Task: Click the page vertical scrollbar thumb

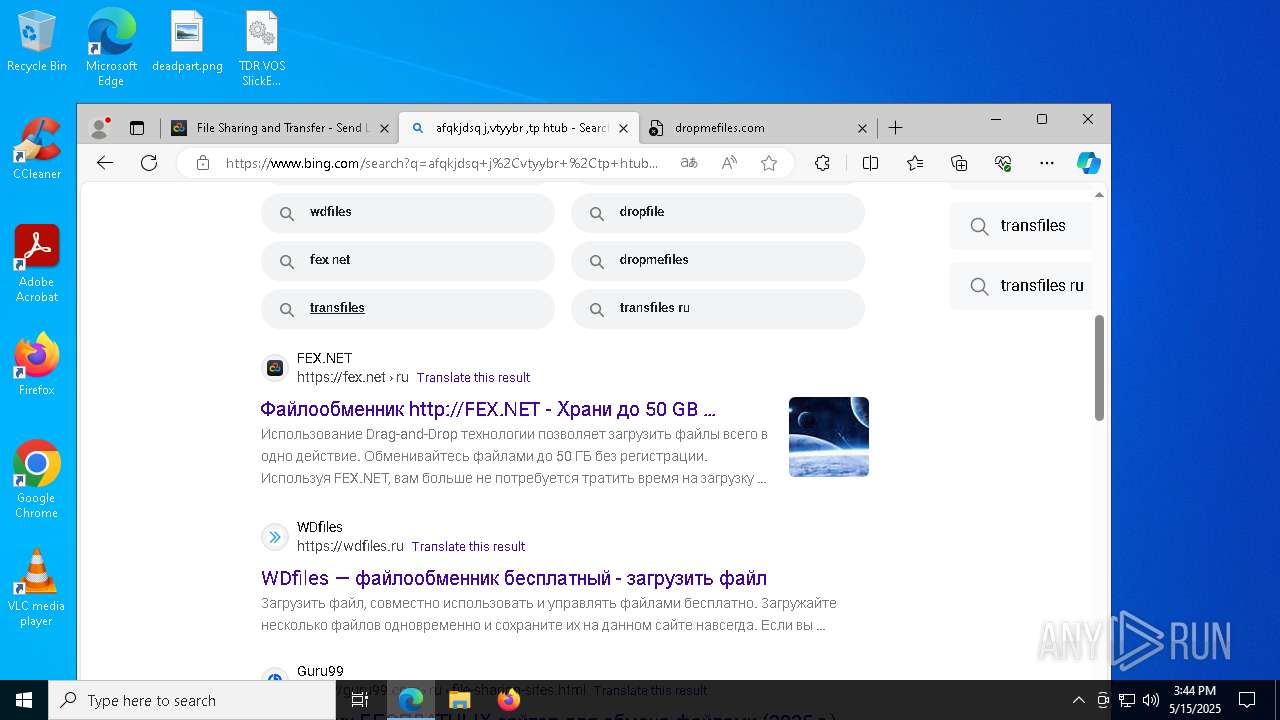Action: (x=1100, y=368)
